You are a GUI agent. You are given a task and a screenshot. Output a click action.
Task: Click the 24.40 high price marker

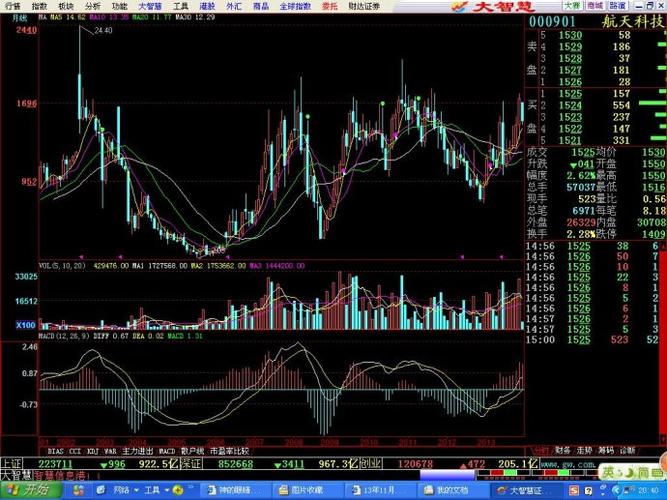click(x=103, y=30)
